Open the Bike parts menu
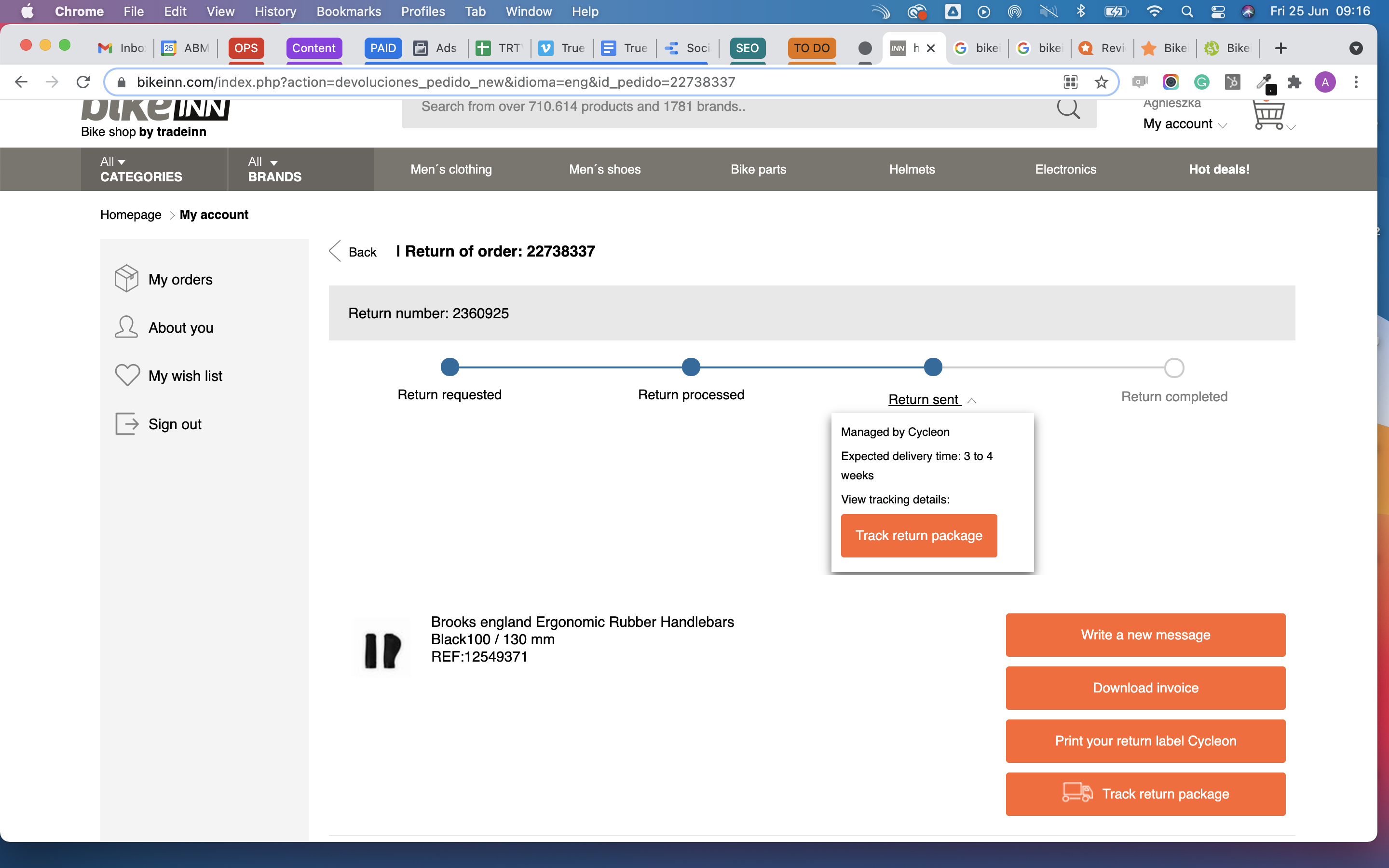The height and width of the screenshot is (868, 1389). point(758,169)
